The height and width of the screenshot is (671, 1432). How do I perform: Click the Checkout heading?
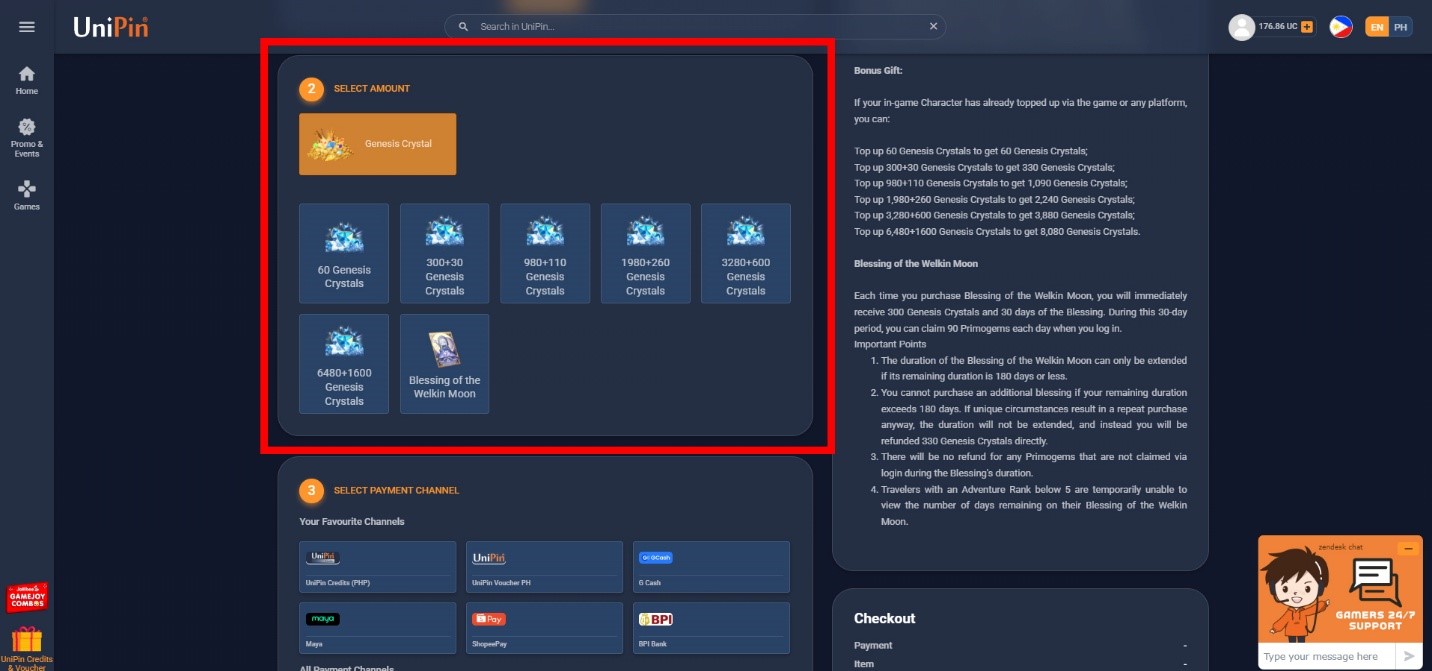pyautogui.click(x=885, y=618)
